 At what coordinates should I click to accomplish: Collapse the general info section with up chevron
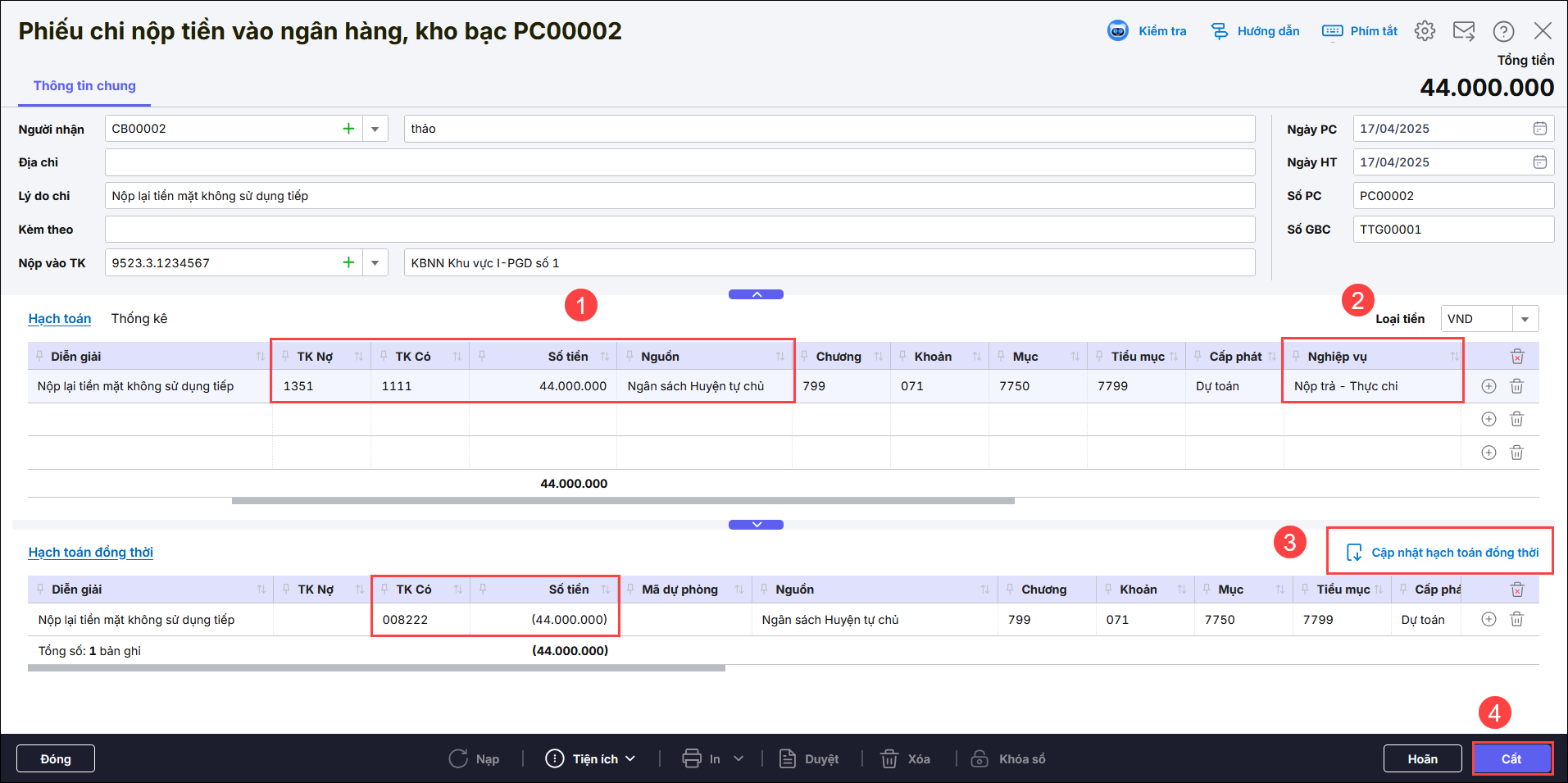tap(756, 294)
